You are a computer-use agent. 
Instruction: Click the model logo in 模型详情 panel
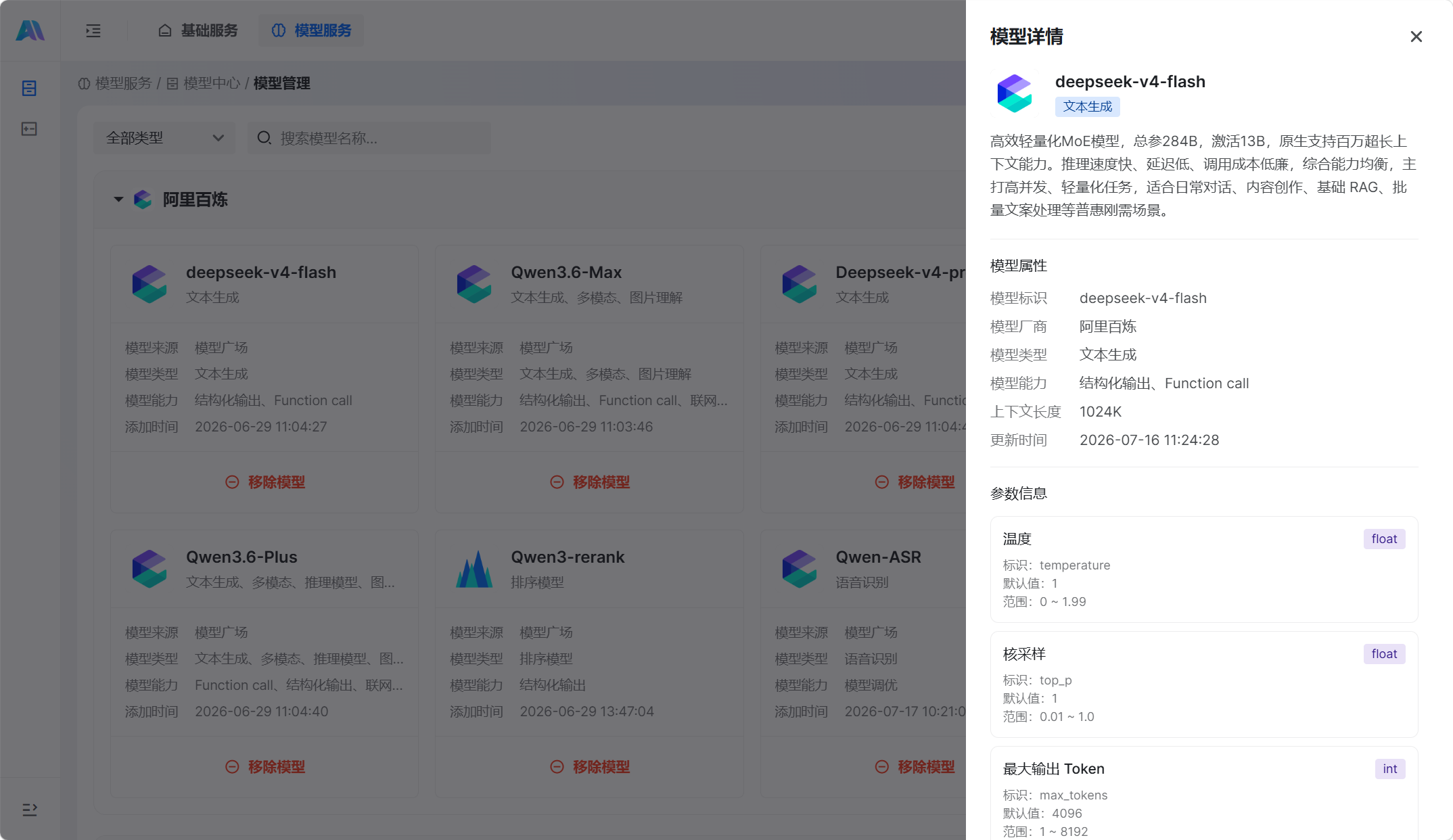1015,93
